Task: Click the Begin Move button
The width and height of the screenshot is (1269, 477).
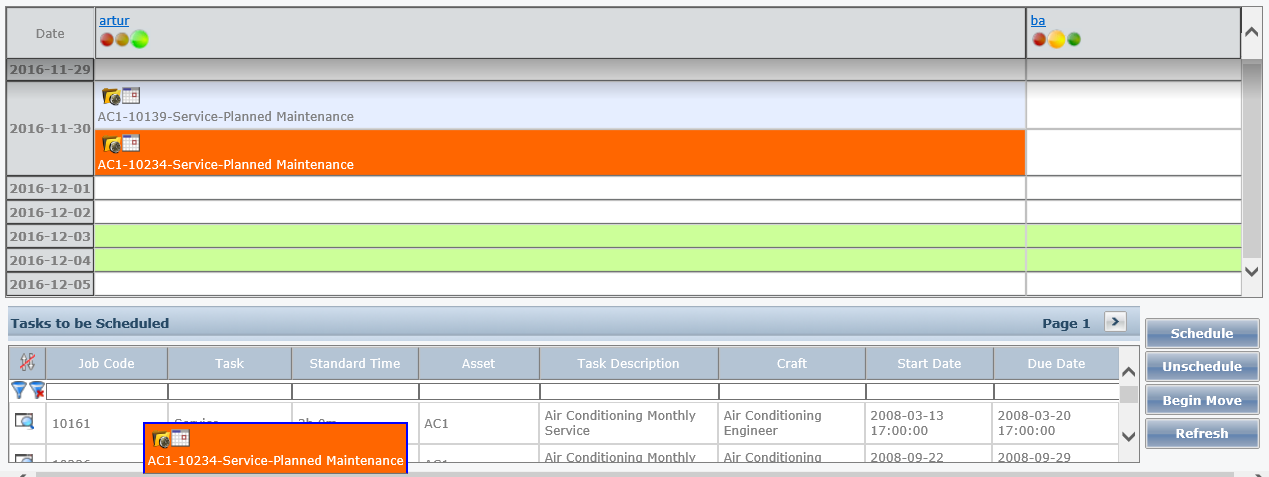Action: (x=1201, y=400)
